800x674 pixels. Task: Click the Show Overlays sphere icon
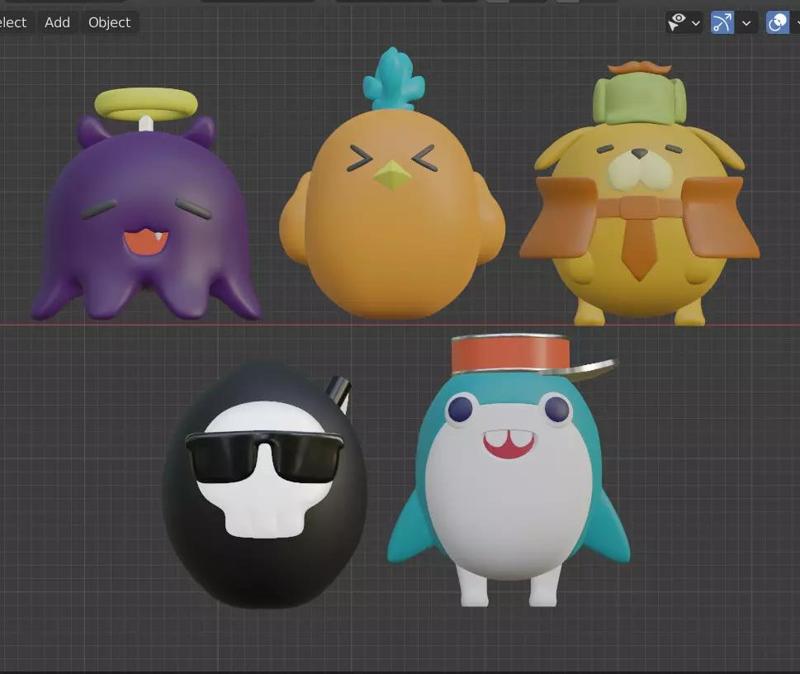pos(776,21)
